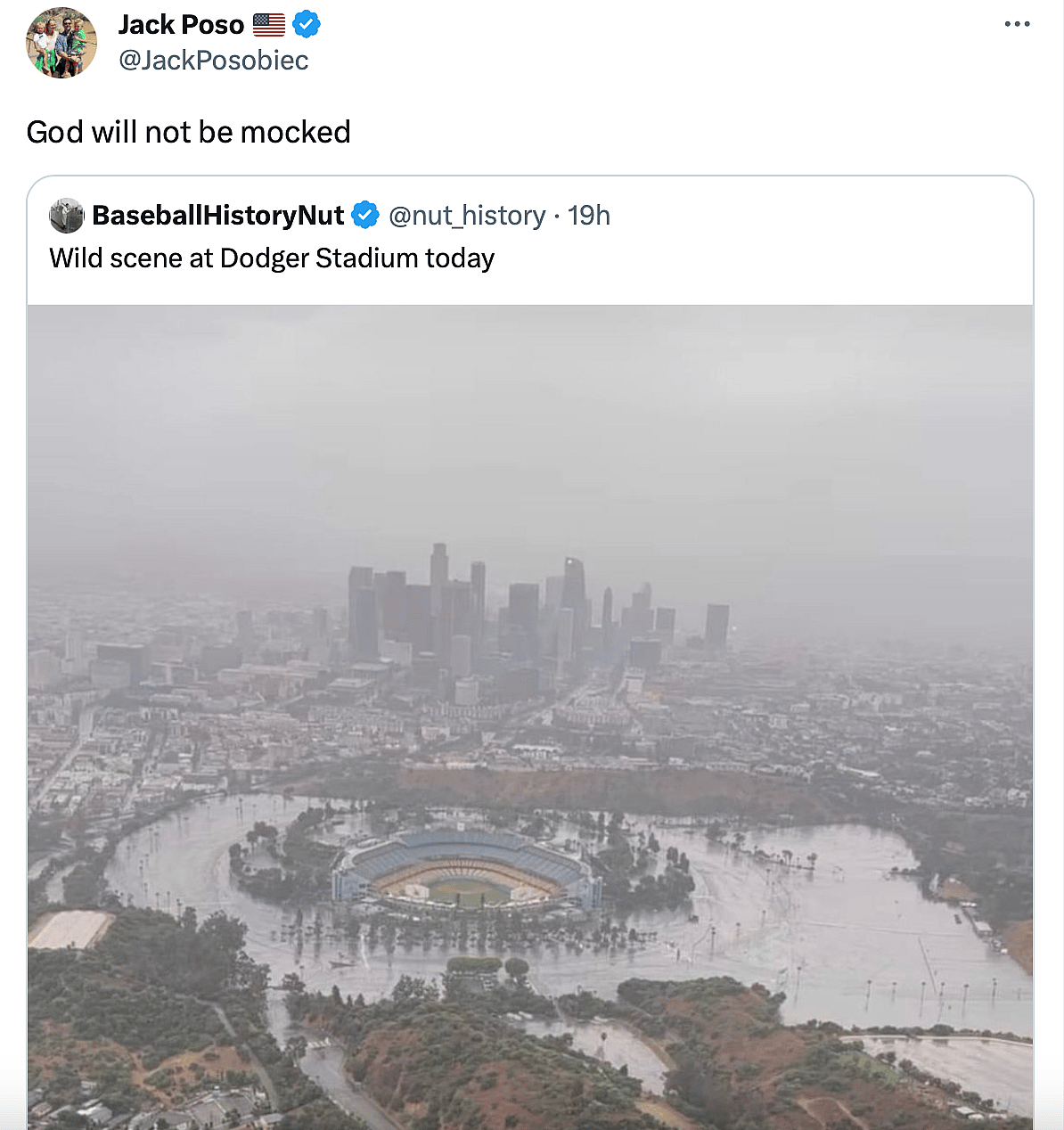This screenshot has height=1130, width=1064.
Task: Click the American flag emoji by Jack Poso
Action: point(268,25)
